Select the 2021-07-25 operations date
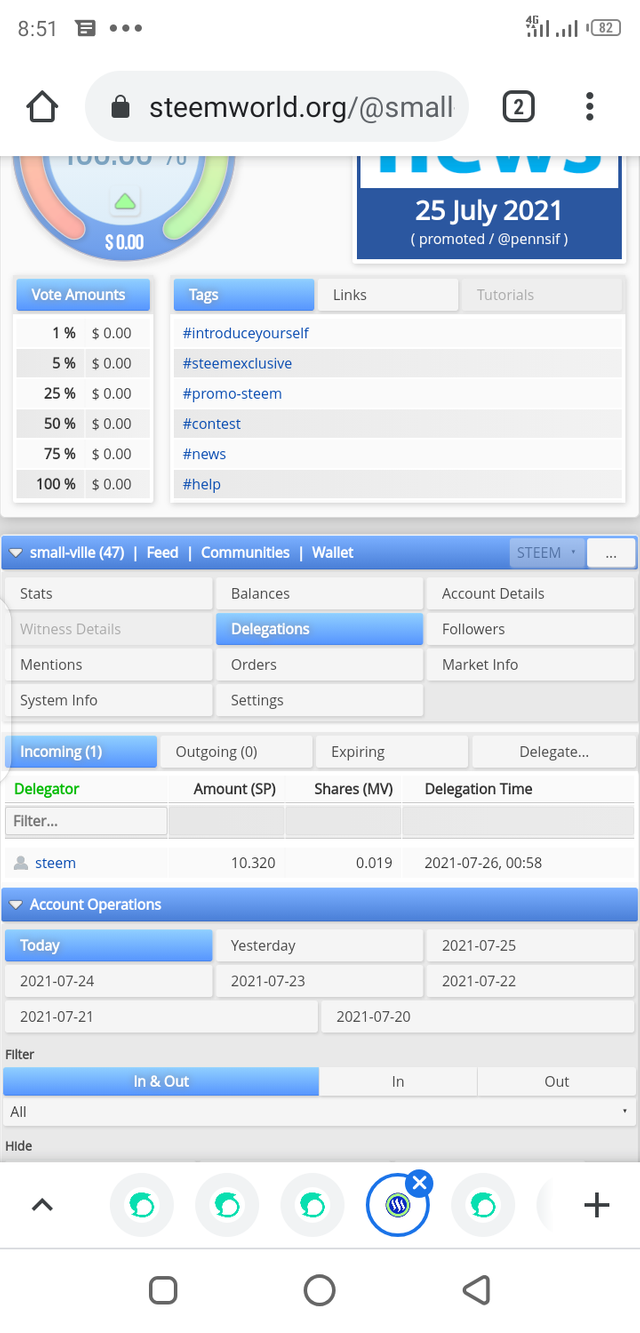This screenshot has height=1333, width=640. point(531,945)
